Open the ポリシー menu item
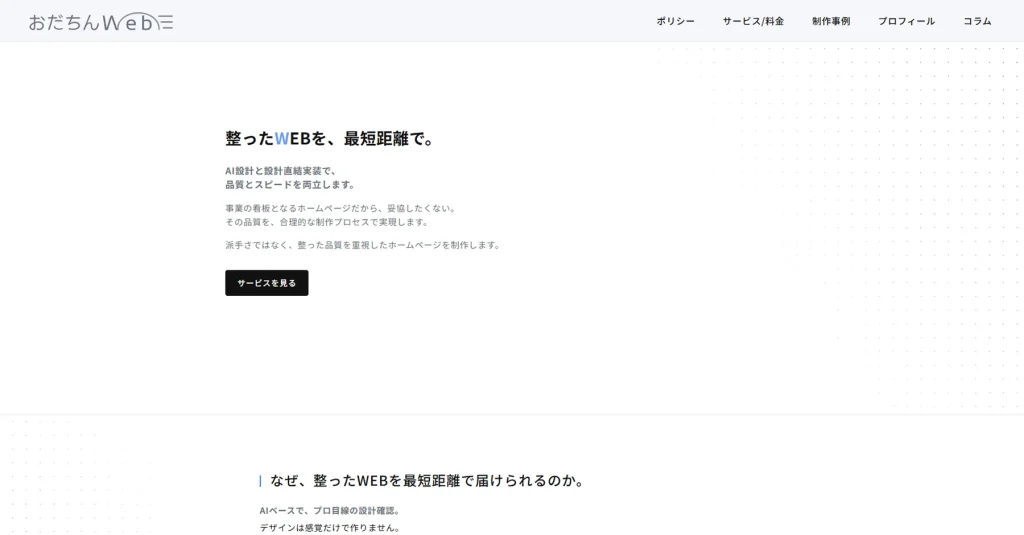 [675, 21]
